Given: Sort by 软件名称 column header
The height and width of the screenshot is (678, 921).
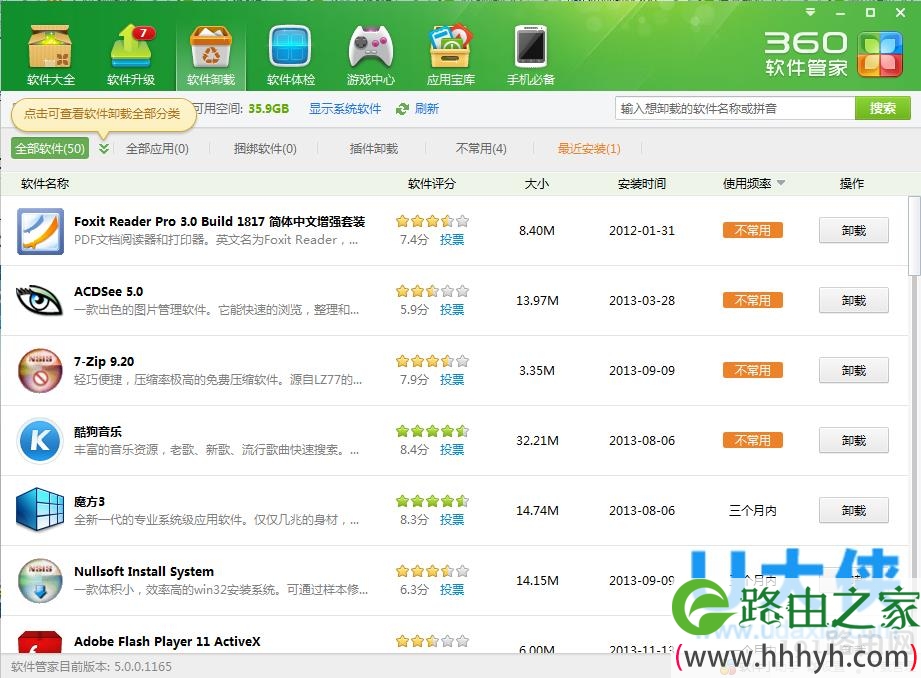Looking at the screenshot, I should (x=45, y=183).
